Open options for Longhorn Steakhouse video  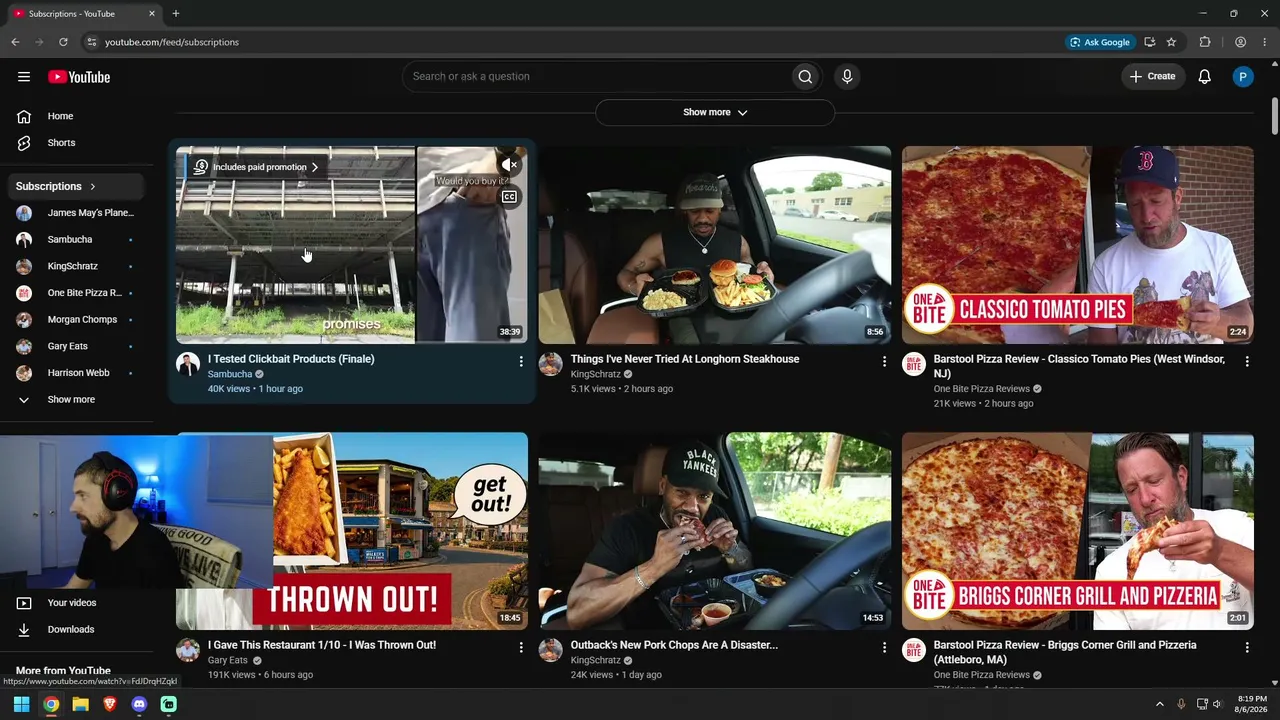[x=884, y=361]
